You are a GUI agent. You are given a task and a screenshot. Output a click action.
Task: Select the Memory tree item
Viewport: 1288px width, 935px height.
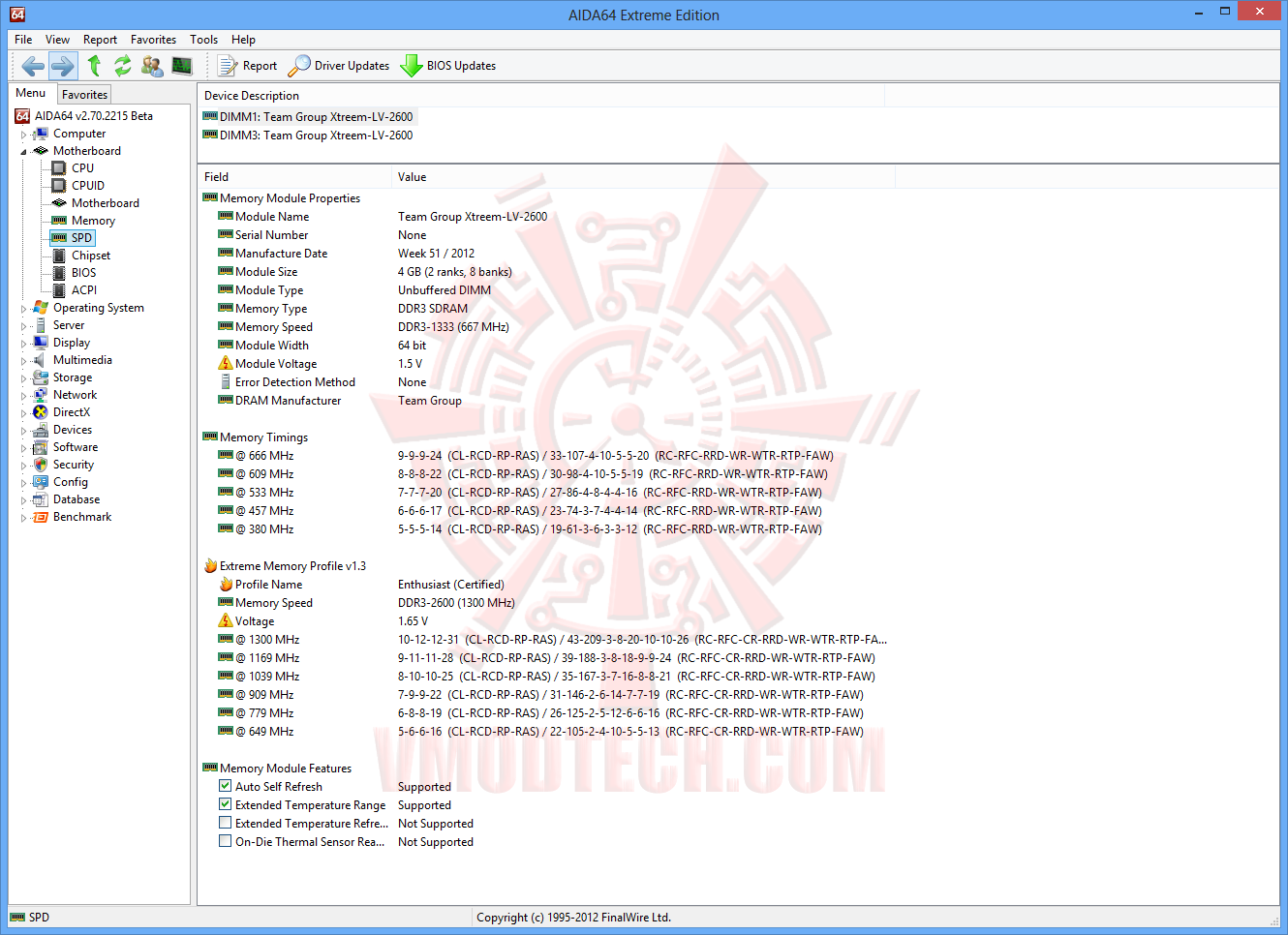93,221
